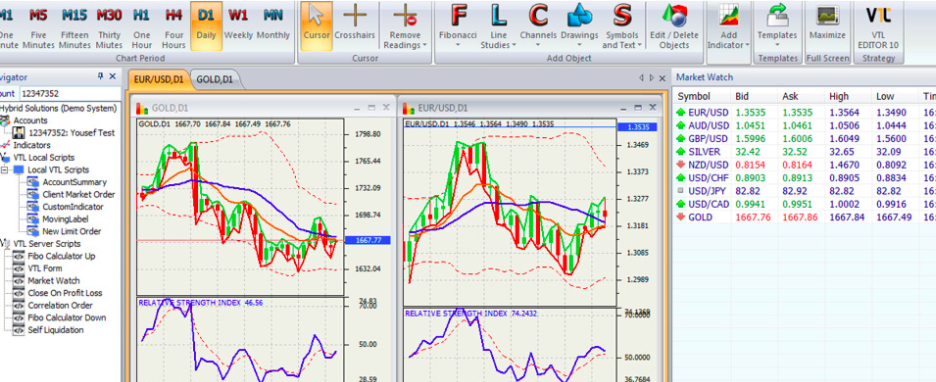Viewport: 936px width, 382px height.
Task: Click the EUR/USD,D1 chart window icon
Action: [408, 108]
